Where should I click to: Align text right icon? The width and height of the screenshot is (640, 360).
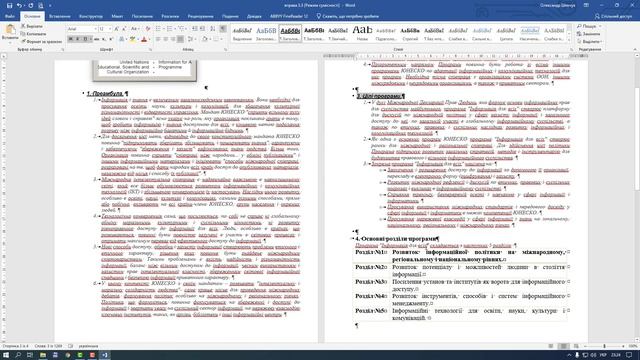click(173, 39)
